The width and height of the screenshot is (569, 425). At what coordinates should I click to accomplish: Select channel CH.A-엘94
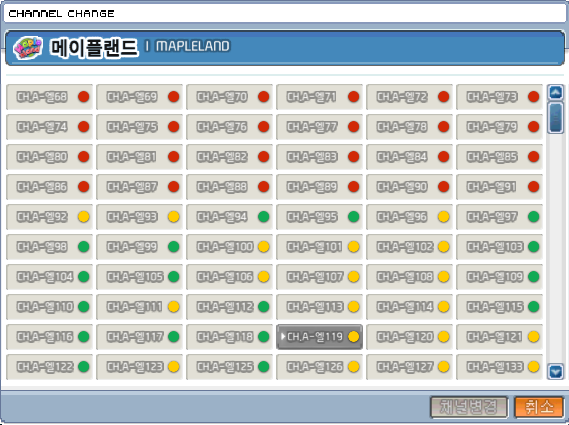pyautogui.click(x=229, y=217)
